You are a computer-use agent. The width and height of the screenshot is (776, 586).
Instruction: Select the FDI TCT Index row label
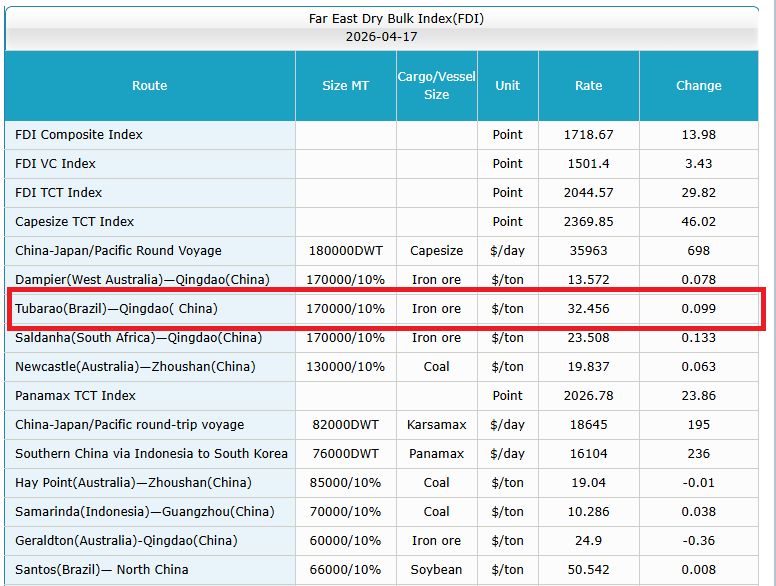(58, 193)
